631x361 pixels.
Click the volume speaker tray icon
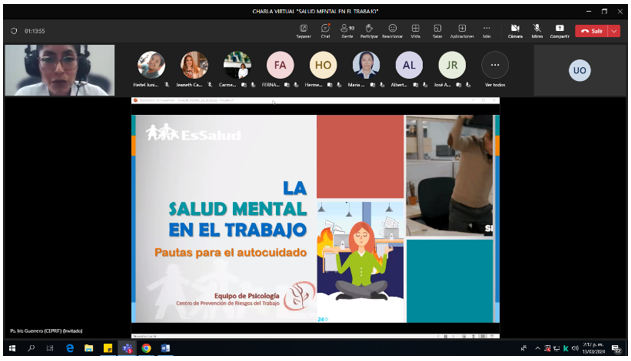point(575,348)
